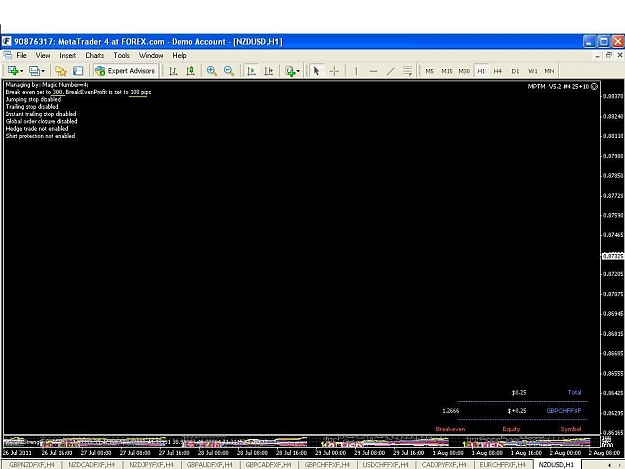Image resolution: width=625 pixels, height=469 pixels.
Task: Switch to M15 timeframe
Action: (447, 71)
